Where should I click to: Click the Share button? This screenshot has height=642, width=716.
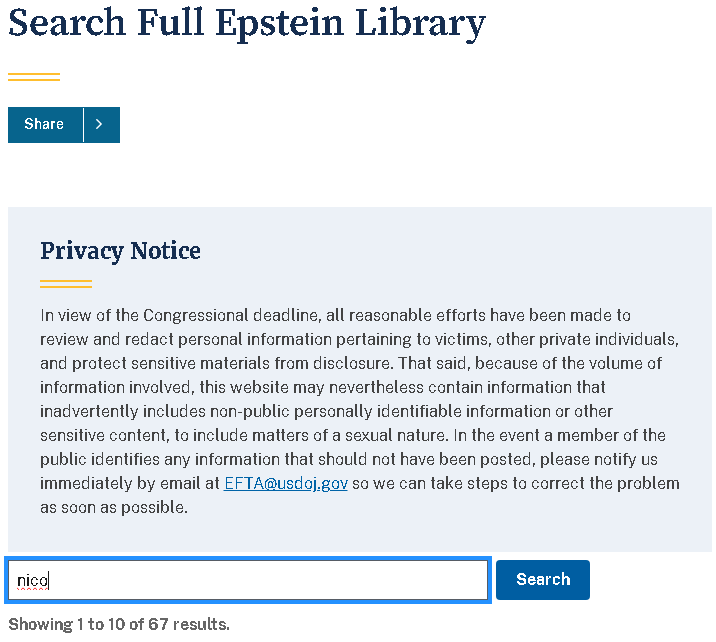point(45,125)
